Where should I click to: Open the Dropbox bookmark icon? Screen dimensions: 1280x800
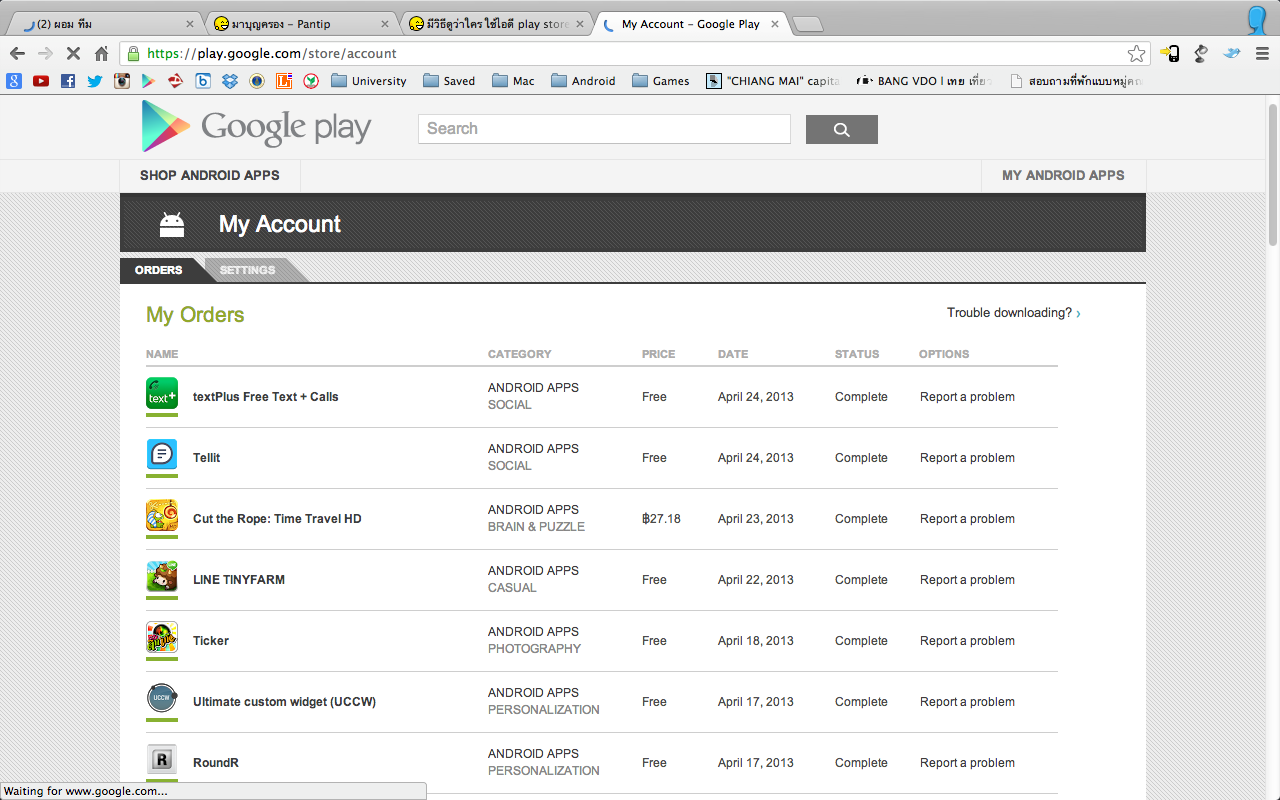[230, 81]
